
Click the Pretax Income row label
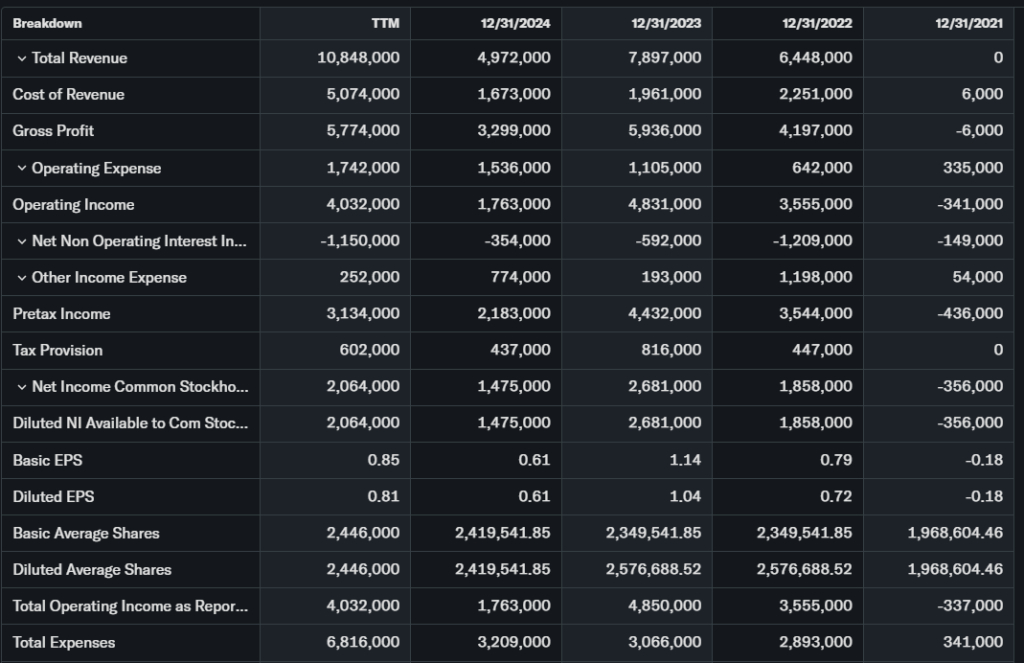tap(62, 314)
